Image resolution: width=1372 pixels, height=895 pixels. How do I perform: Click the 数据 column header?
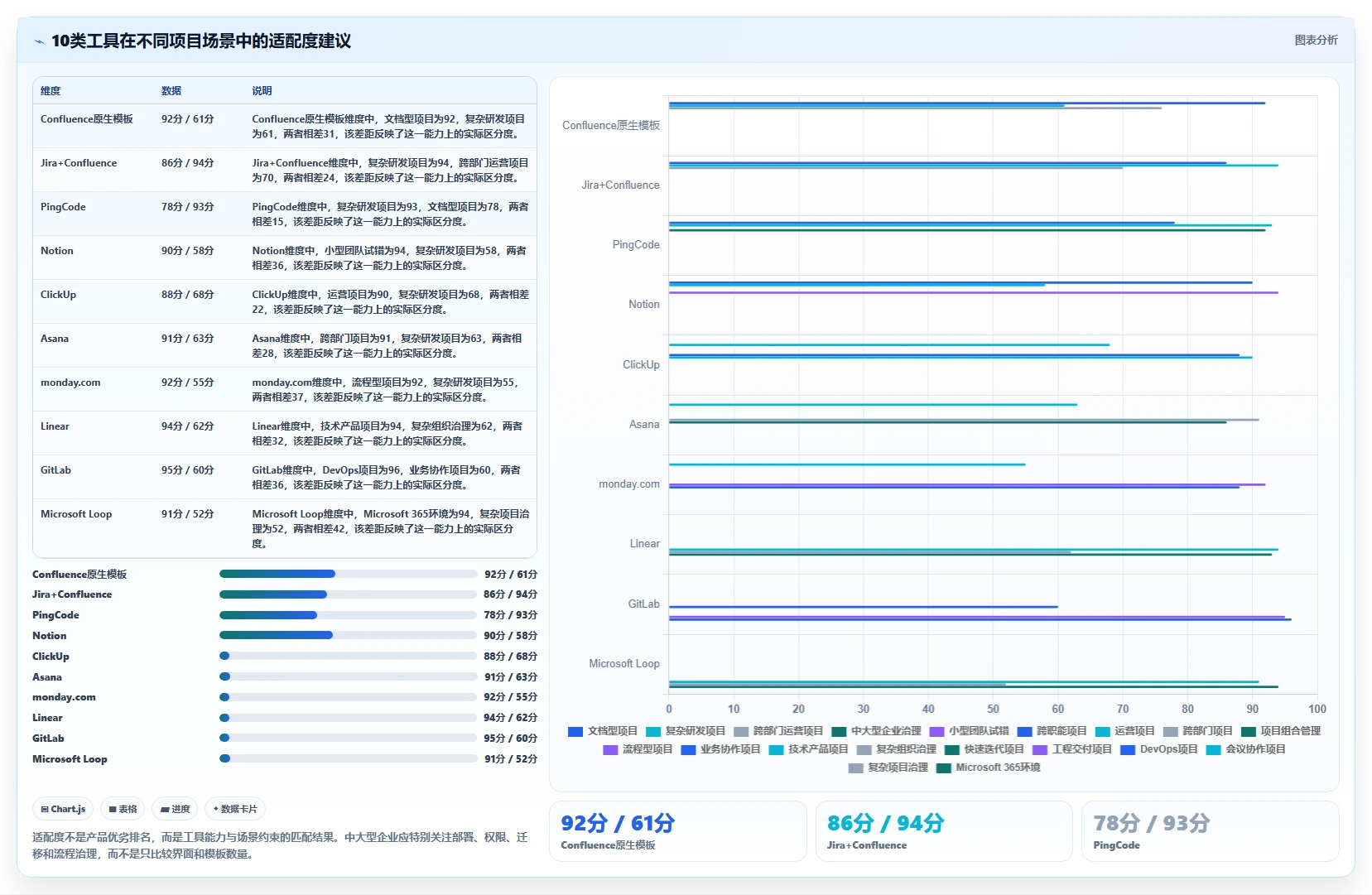(x=171, y=91)
